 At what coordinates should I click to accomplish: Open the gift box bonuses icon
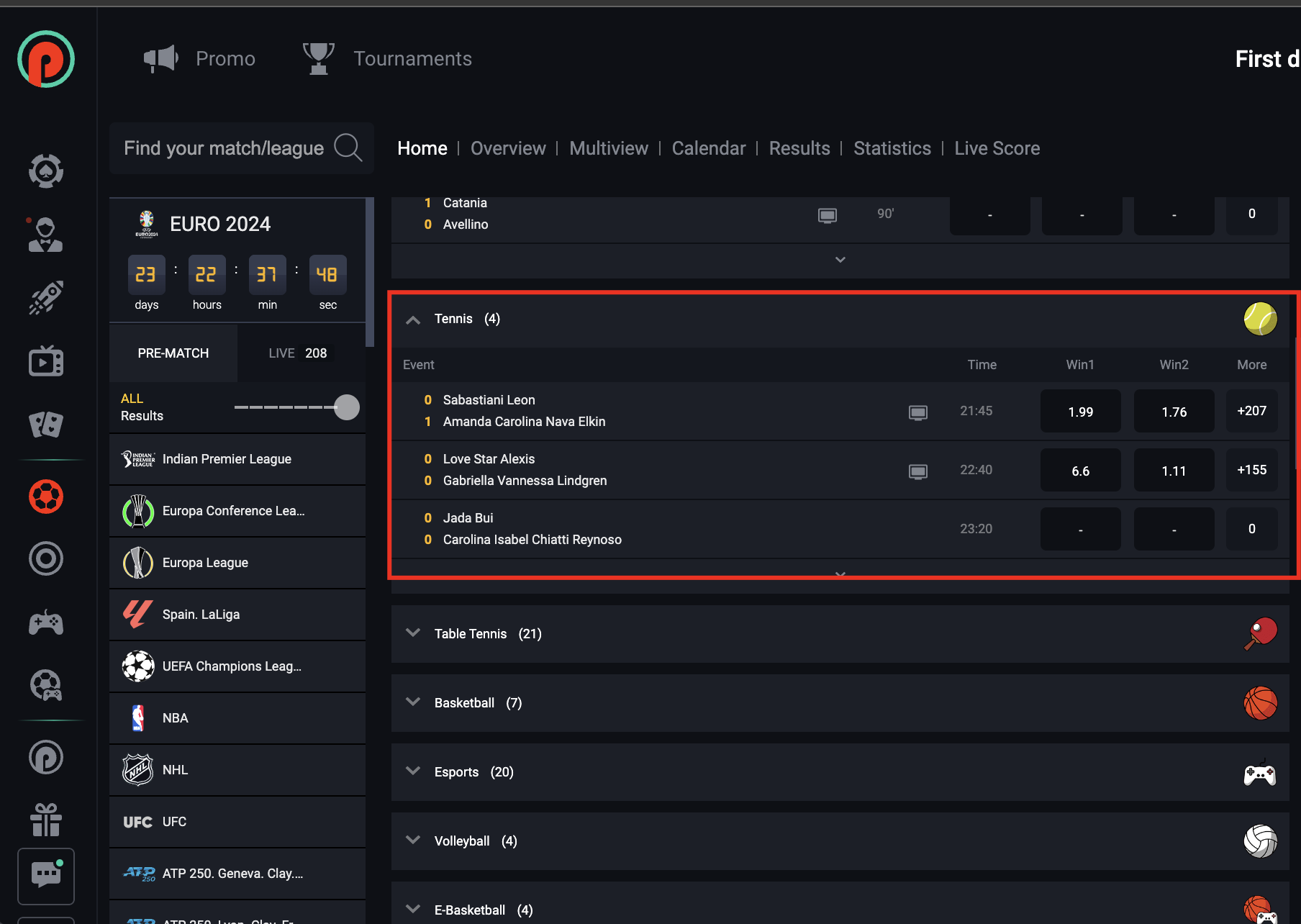coord(46,820)
